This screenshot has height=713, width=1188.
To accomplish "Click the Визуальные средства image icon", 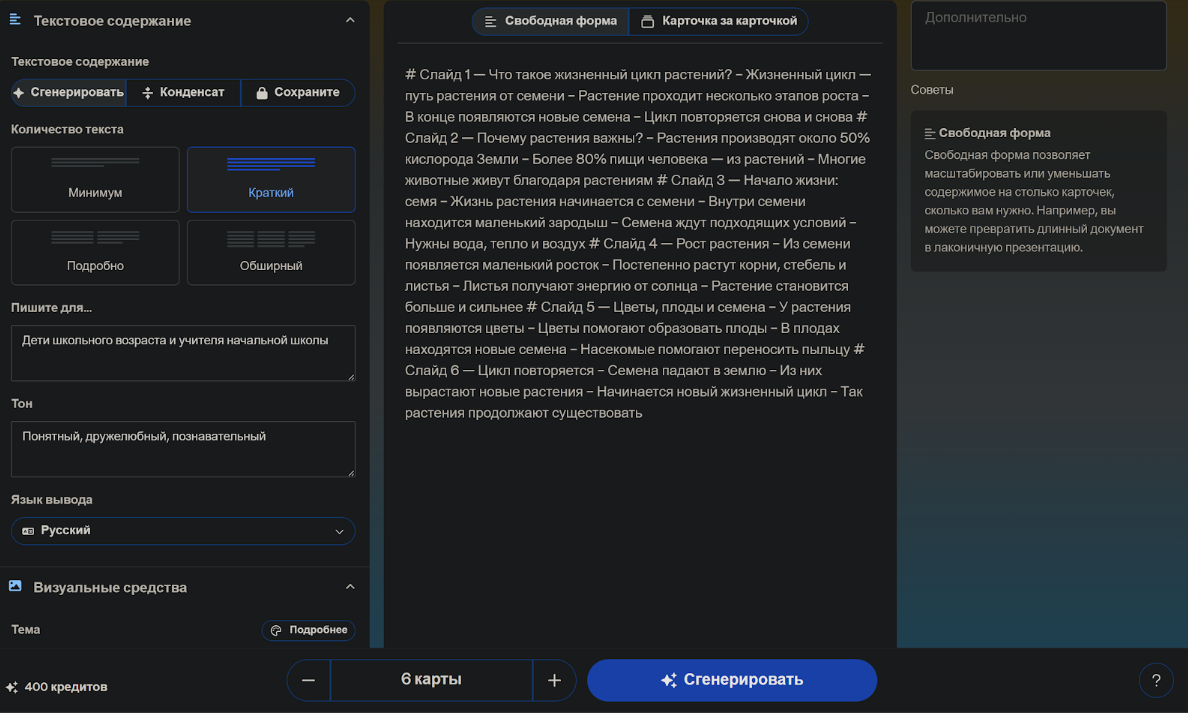I will [15, 586].
